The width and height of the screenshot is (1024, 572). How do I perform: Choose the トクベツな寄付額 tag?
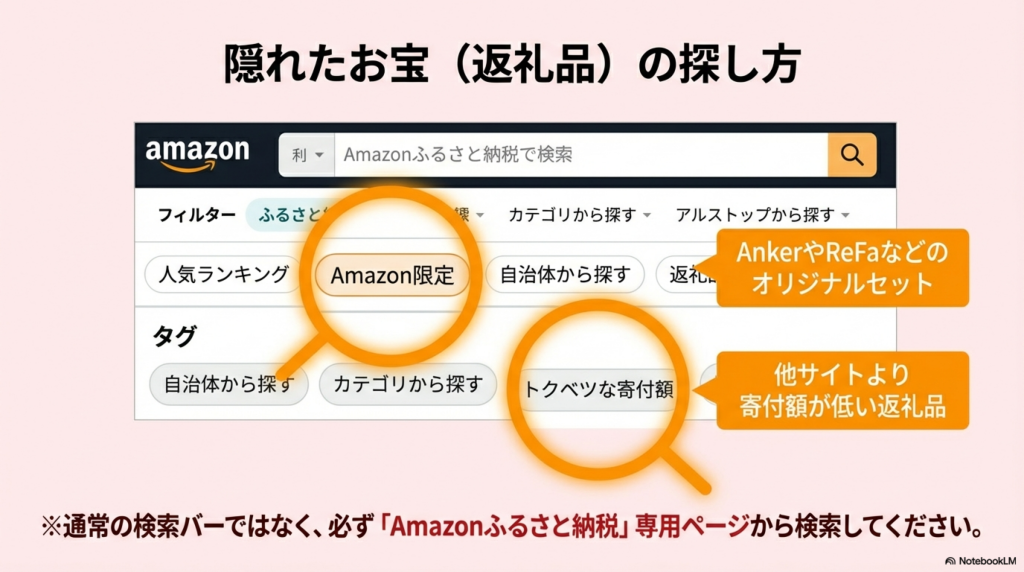(x=598, y=390)
